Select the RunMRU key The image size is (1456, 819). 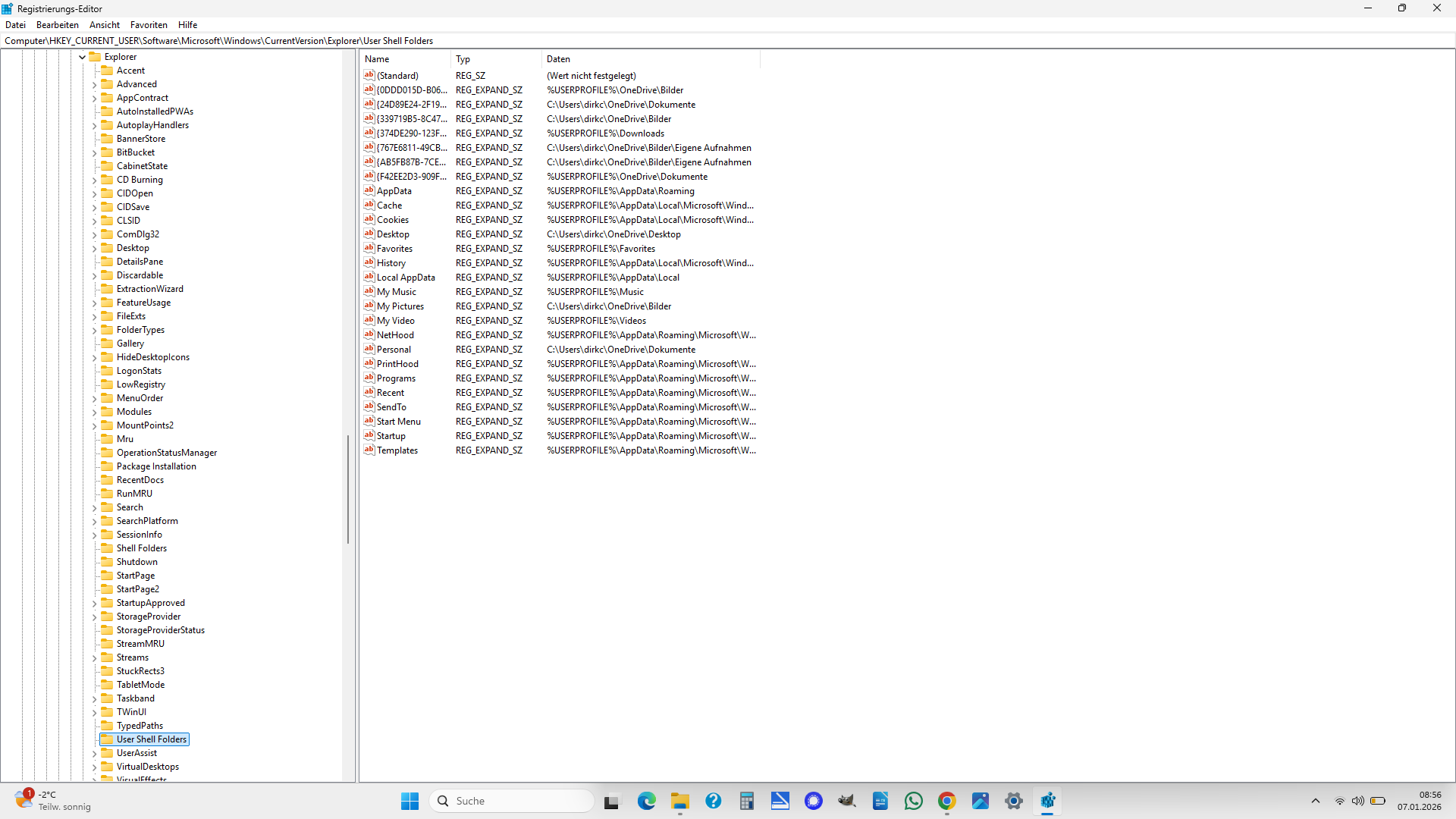pos(134,494)
